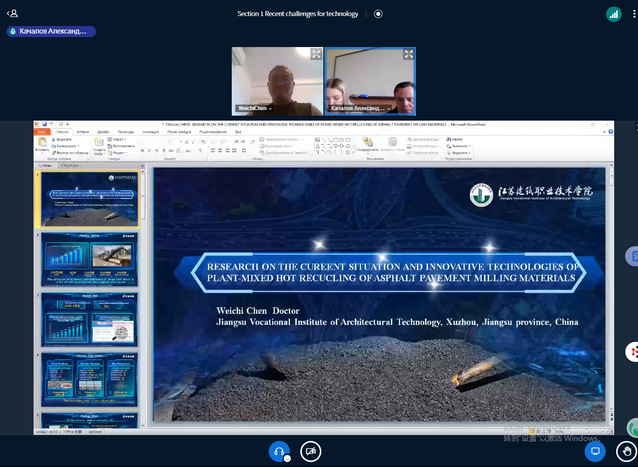Viewport: 638px width, 467px height.
Task: Open the connection status signal icon
Action: click(x=613, y=14)
